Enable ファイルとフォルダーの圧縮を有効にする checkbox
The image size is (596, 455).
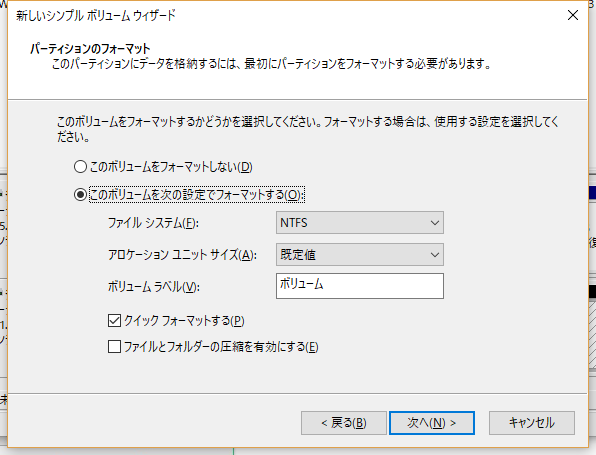[114, 347]
